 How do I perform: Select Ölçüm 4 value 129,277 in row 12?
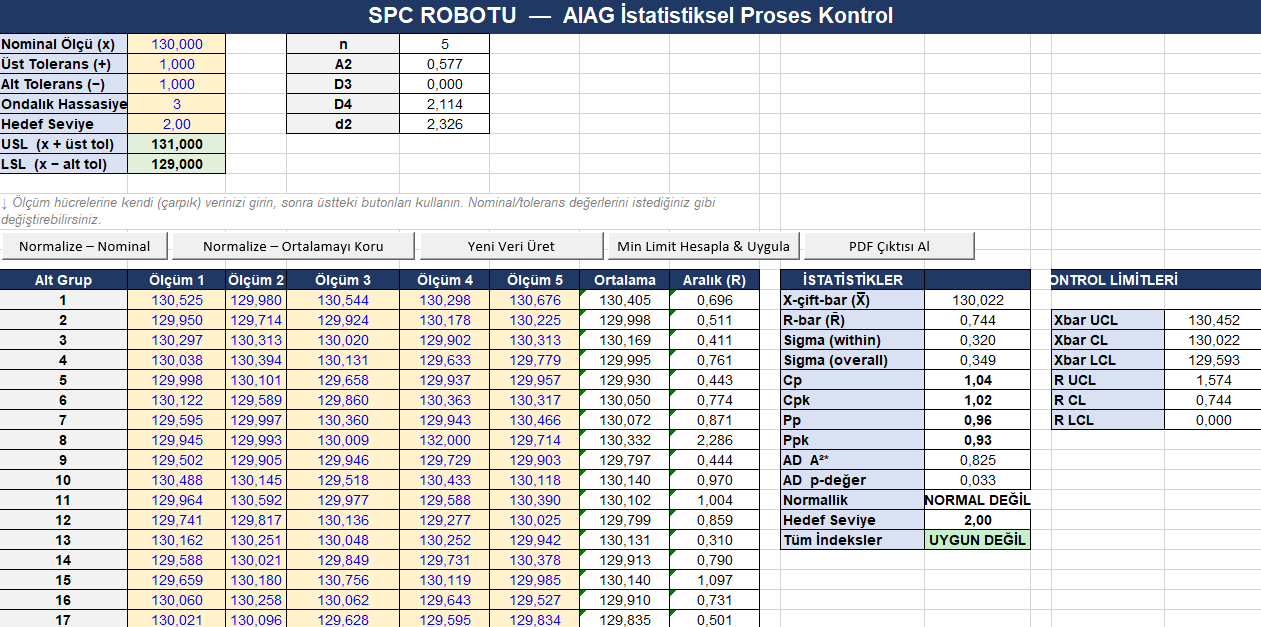[444, 520]
